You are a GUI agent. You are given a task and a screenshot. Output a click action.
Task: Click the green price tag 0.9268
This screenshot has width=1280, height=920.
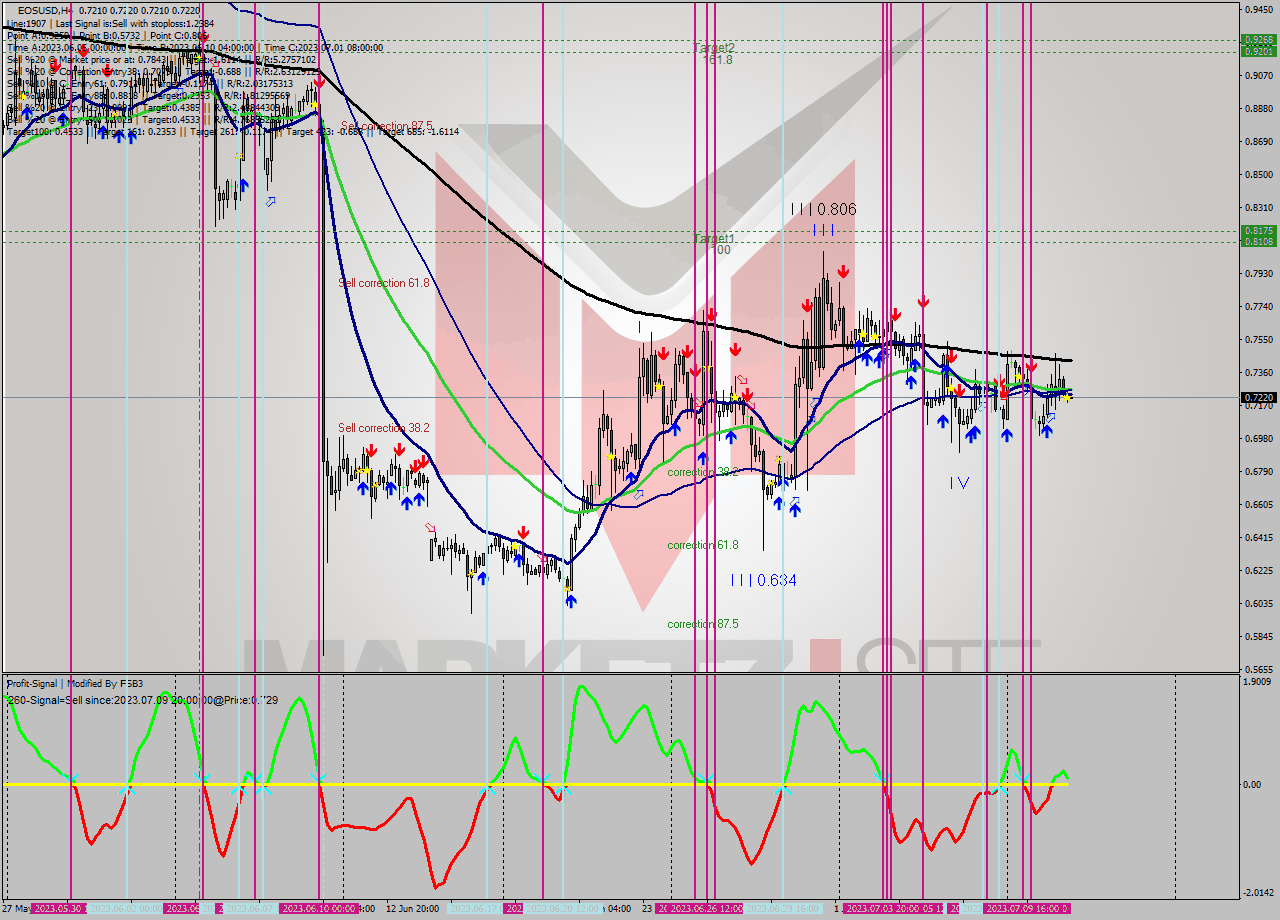(1258, 40)
